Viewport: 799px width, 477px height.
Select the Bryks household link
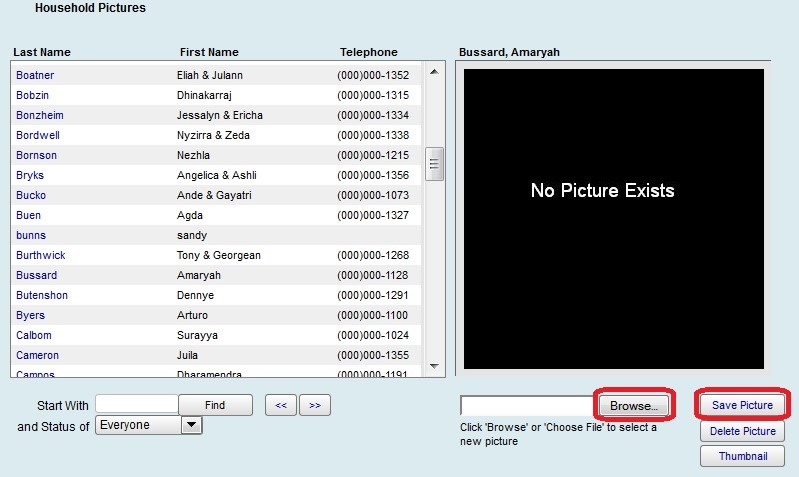[x=30, y=175]
